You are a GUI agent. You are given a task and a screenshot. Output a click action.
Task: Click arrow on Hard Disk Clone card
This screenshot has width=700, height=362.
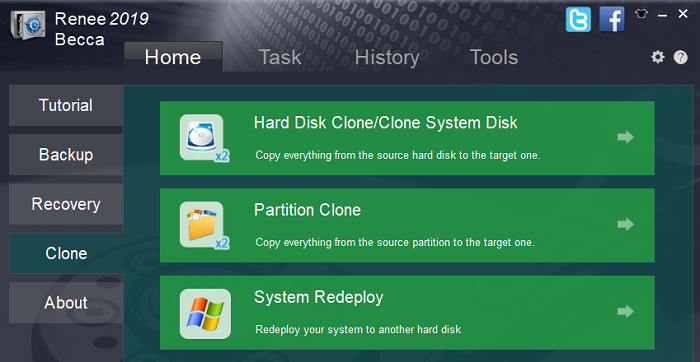(625, 137)
